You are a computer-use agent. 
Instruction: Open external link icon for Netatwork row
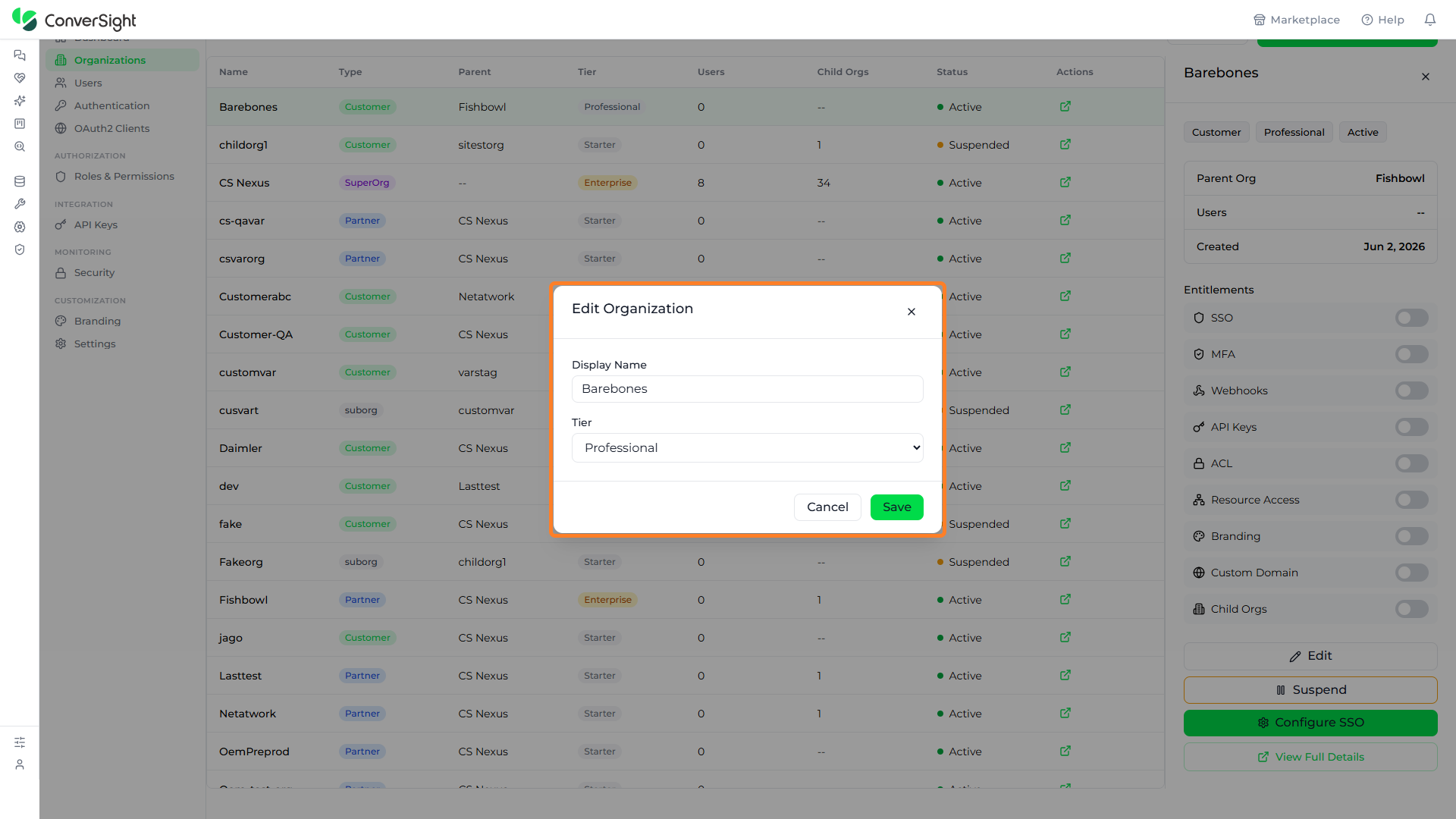pyautogui.click(x=1065, y=713)
